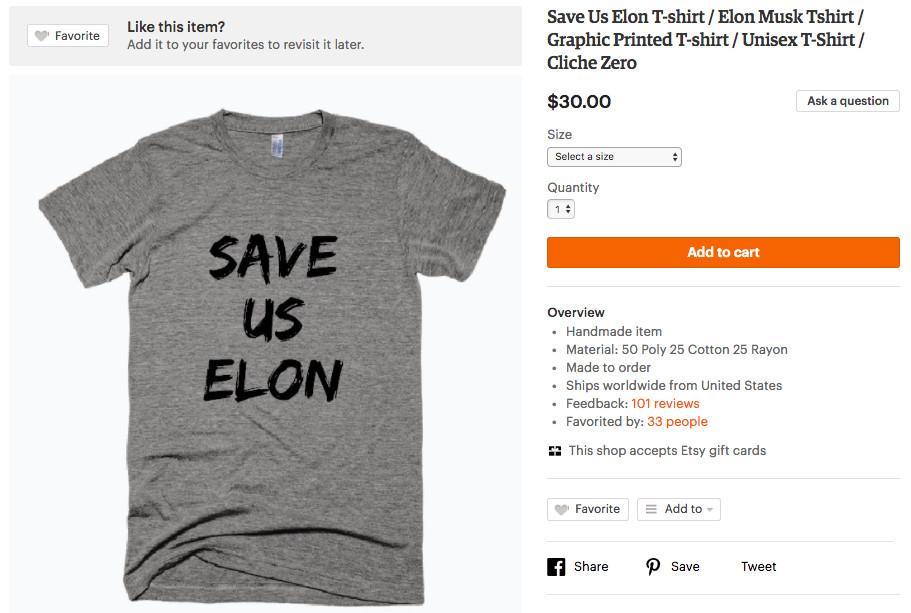
Task: Click the product title heading
Action: pyautogui.click(x=705, y=40)
